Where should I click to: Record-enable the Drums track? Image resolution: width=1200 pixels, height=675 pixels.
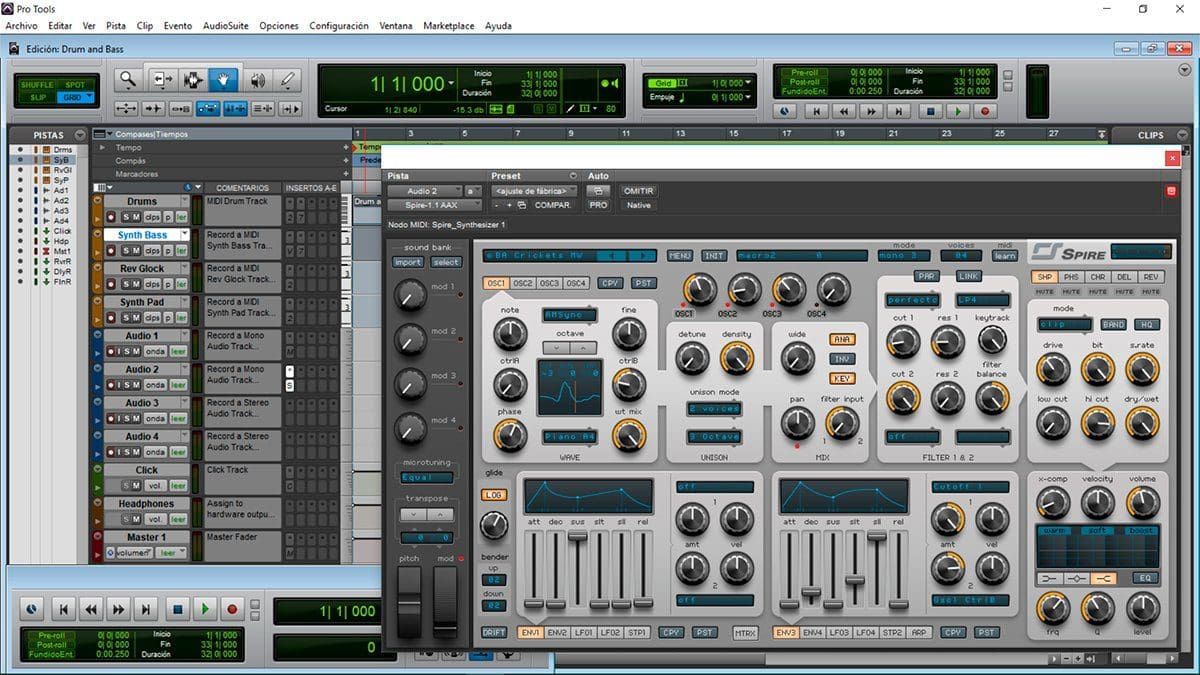click(111, 217)
